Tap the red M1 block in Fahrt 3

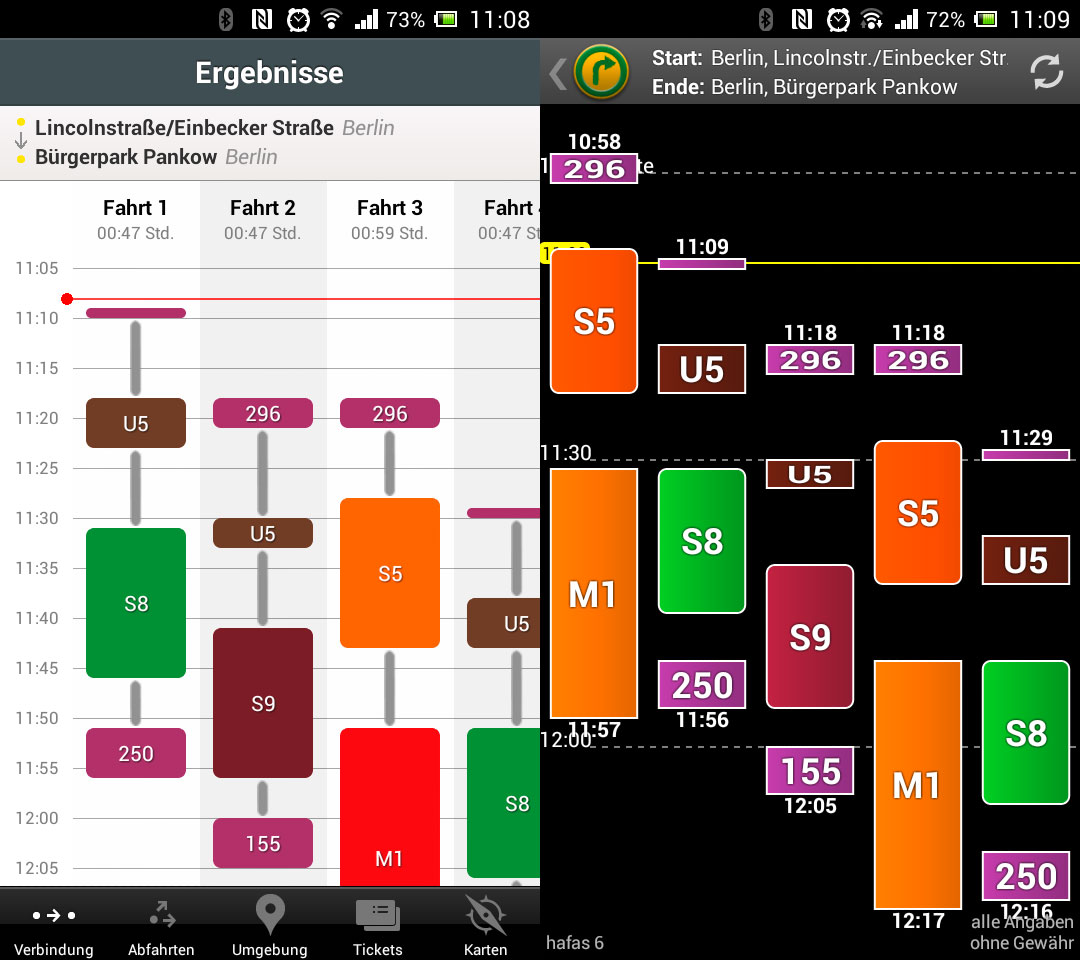(x=389, y=810)
